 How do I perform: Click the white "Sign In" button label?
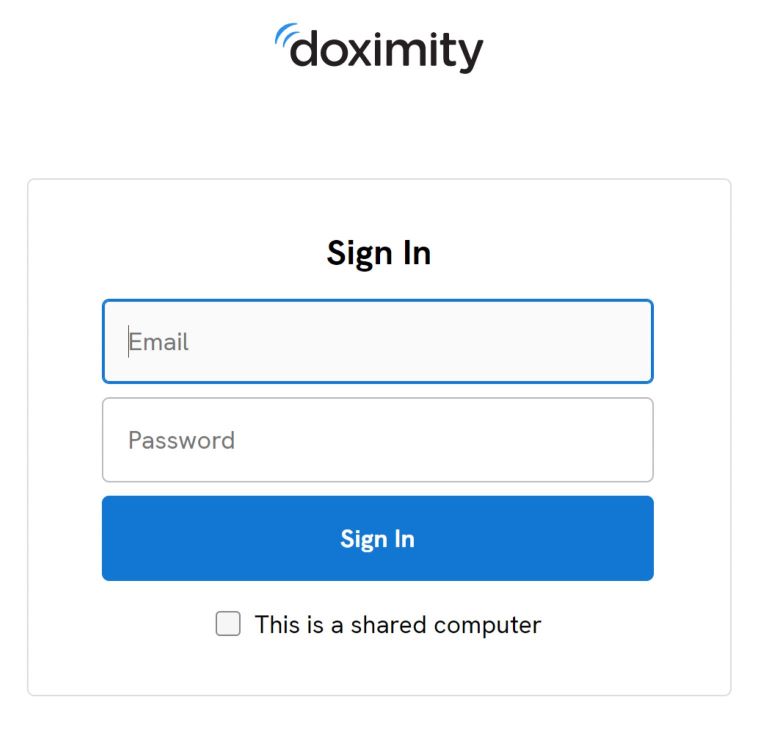(377, 539)
